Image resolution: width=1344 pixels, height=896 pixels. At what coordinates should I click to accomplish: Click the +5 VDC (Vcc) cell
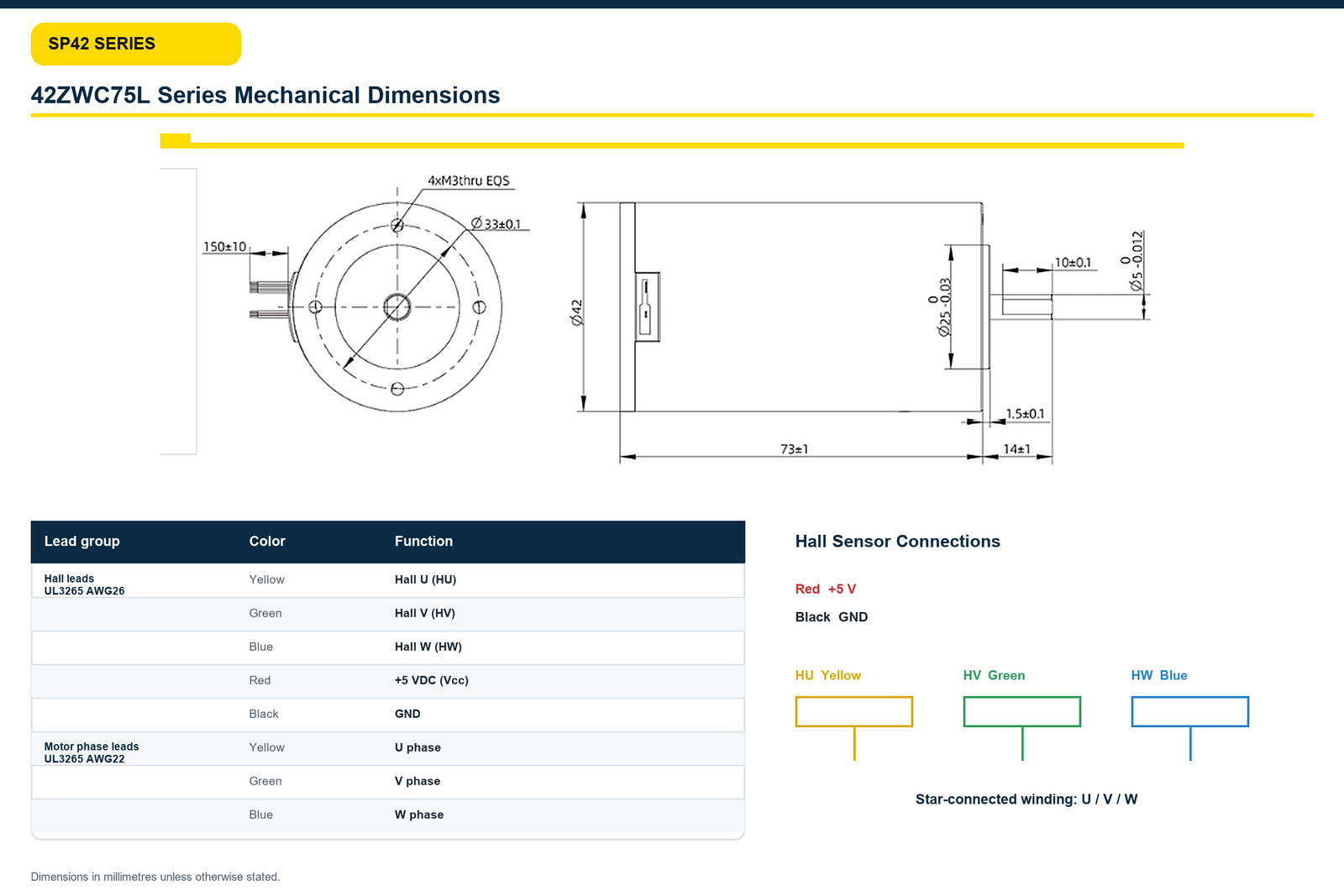(431, 680)
